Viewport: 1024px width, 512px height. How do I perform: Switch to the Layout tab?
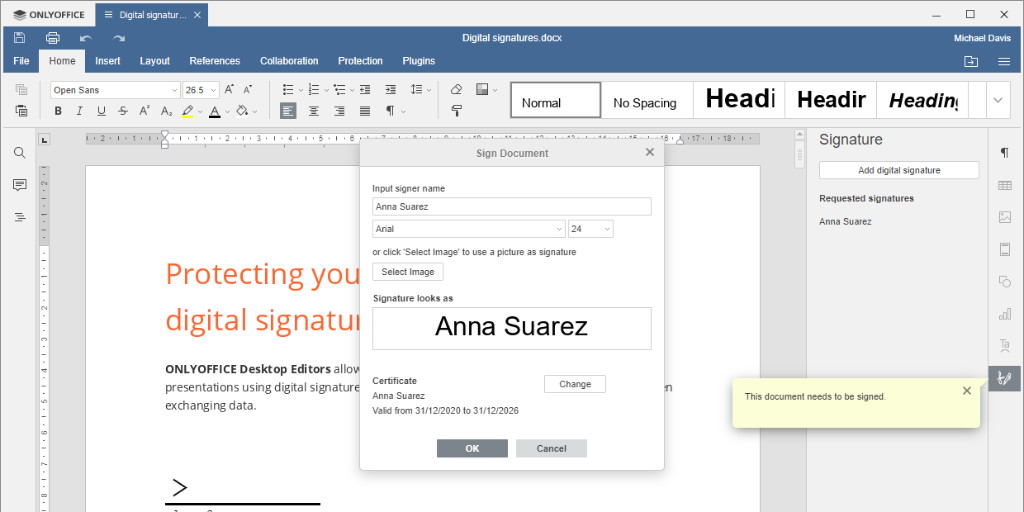coord(155,61)
